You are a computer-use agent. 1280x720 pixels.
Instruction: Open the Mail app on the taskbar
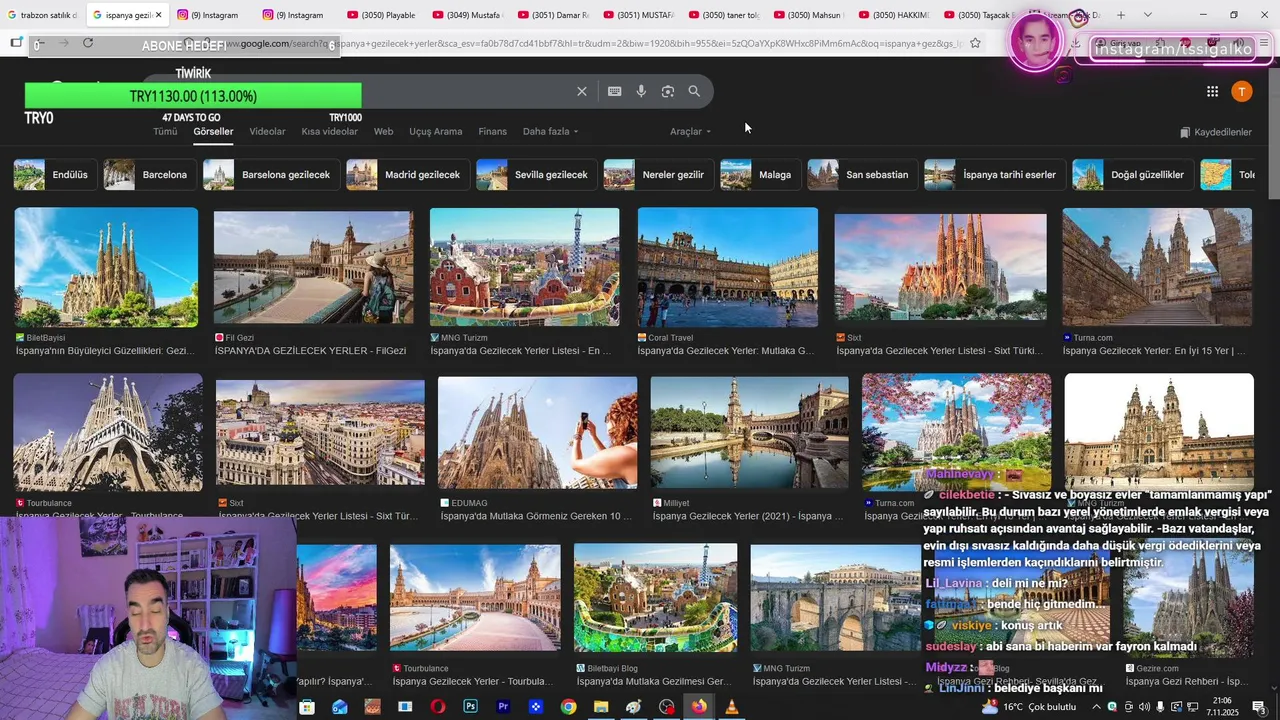340,707
